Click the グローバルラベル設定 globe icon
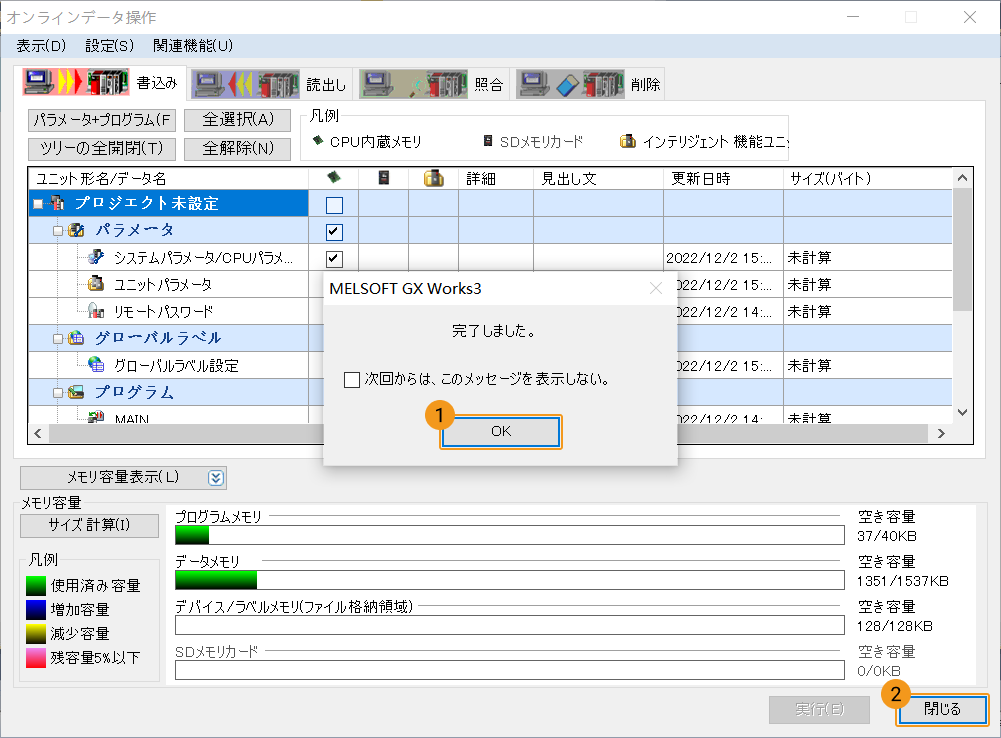 (96, 365)
